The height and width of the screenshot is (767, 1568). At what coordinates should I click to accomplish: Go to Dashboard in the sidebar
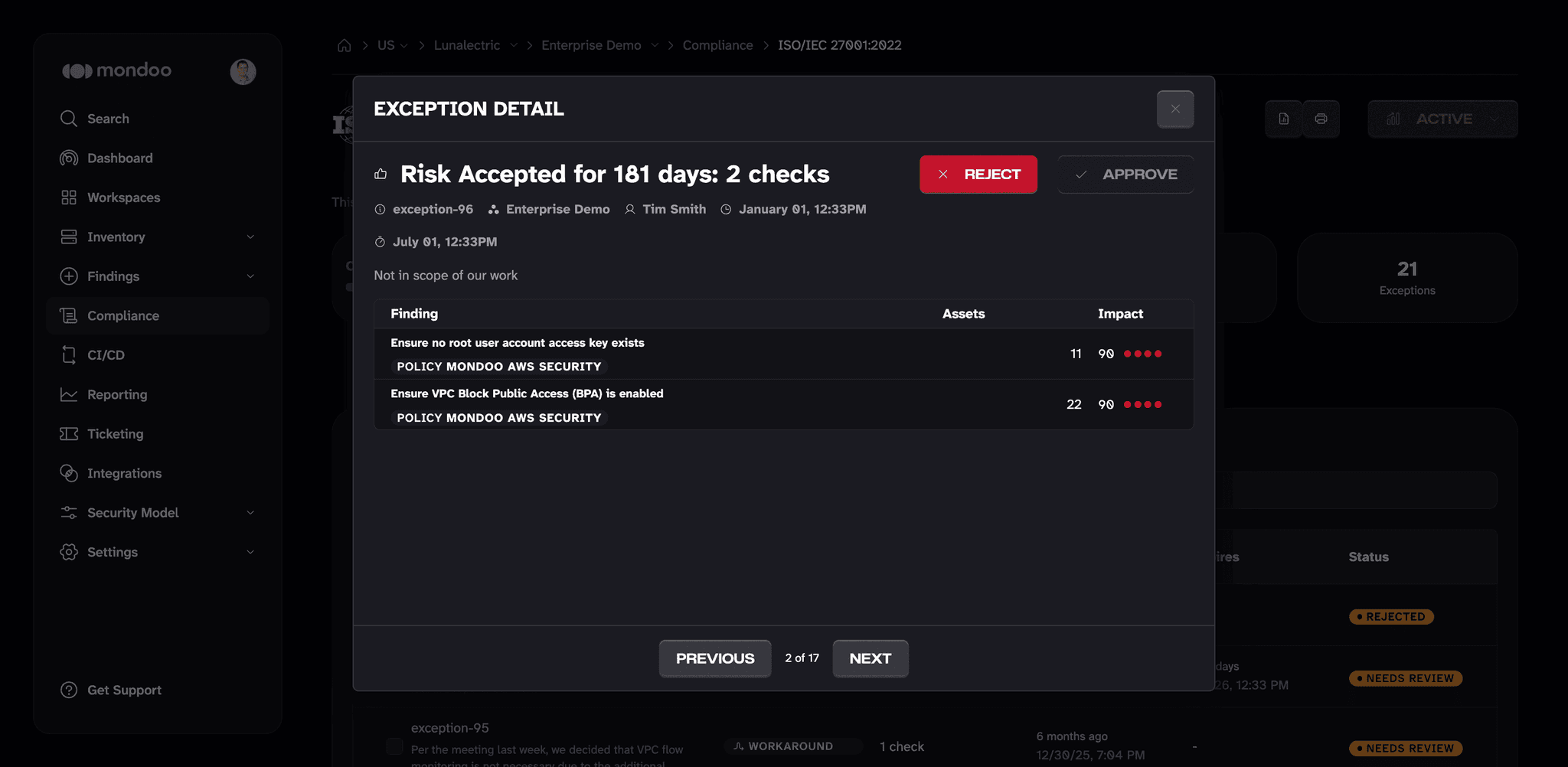[158, 158]
